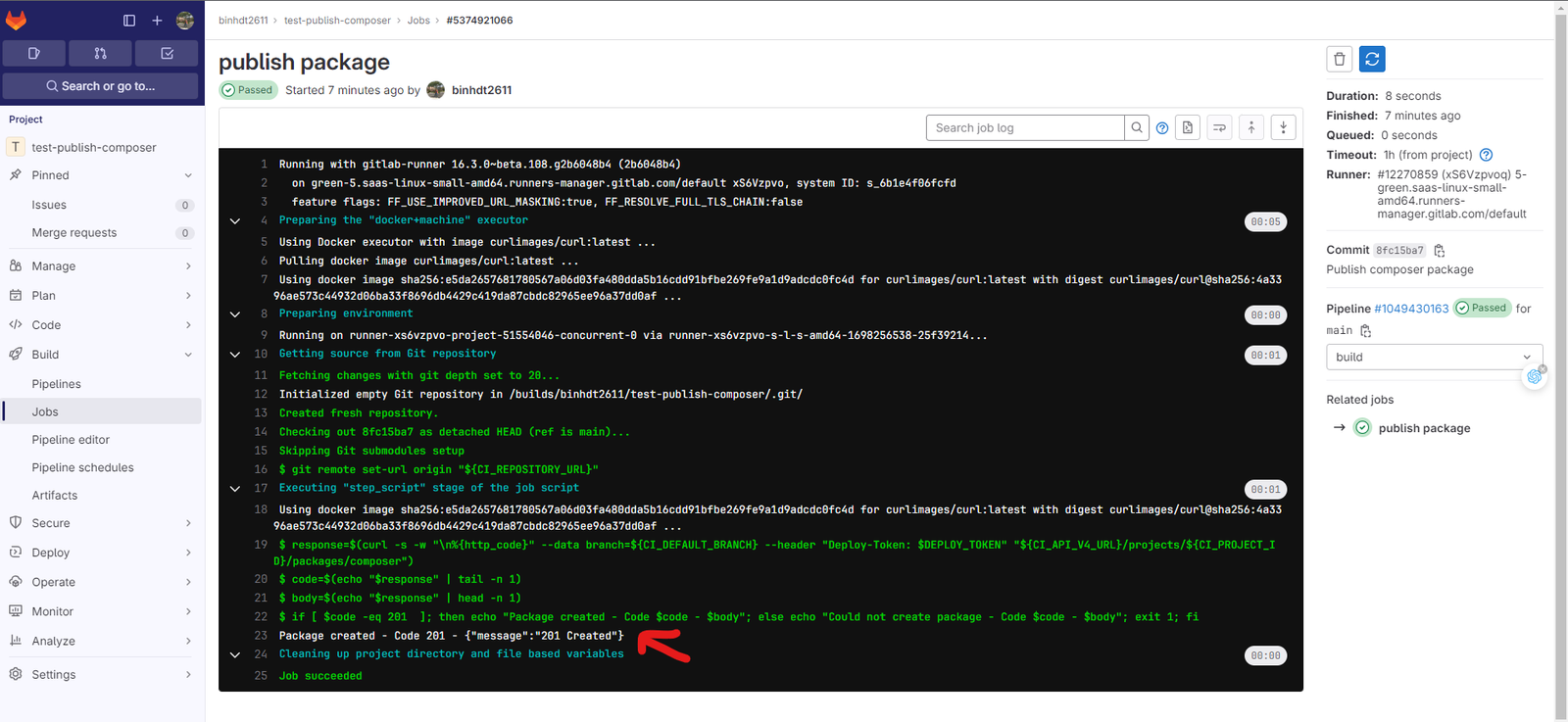Click into the Search job log field
The image size is (1568, 722).
coord(1024,127)
